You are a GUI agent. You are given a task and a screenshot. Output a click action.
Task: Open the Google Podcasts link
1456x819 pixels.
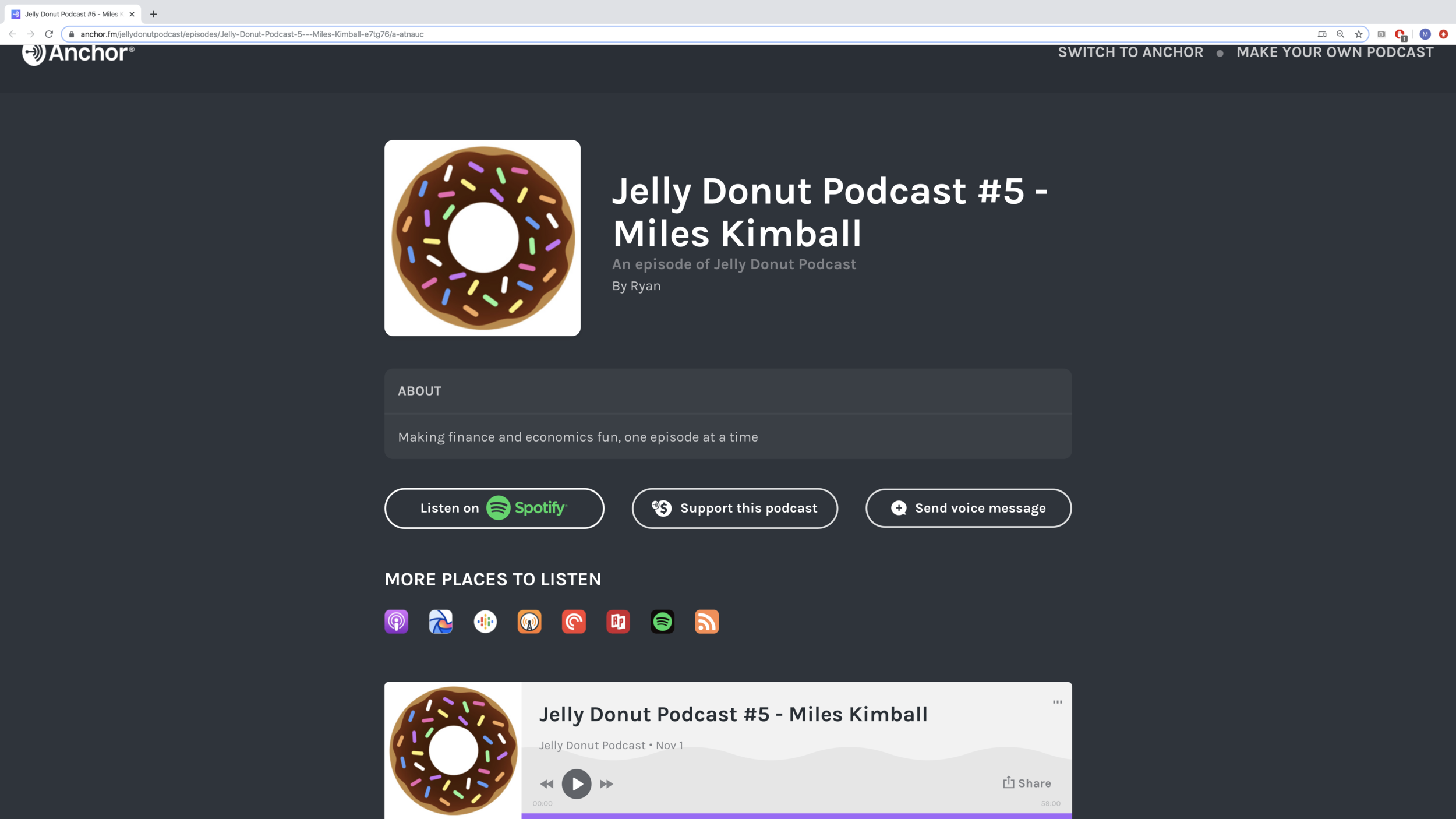point(485,622)
